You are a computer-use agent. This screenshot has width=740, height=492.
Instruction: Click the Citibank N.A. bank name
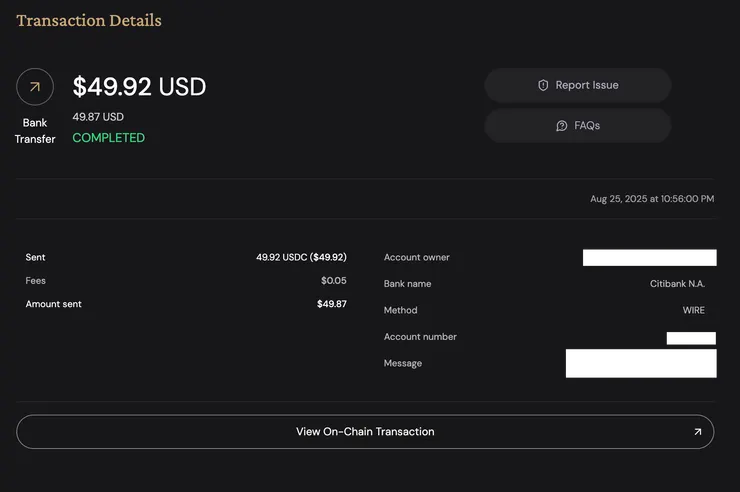pos(677,284)
